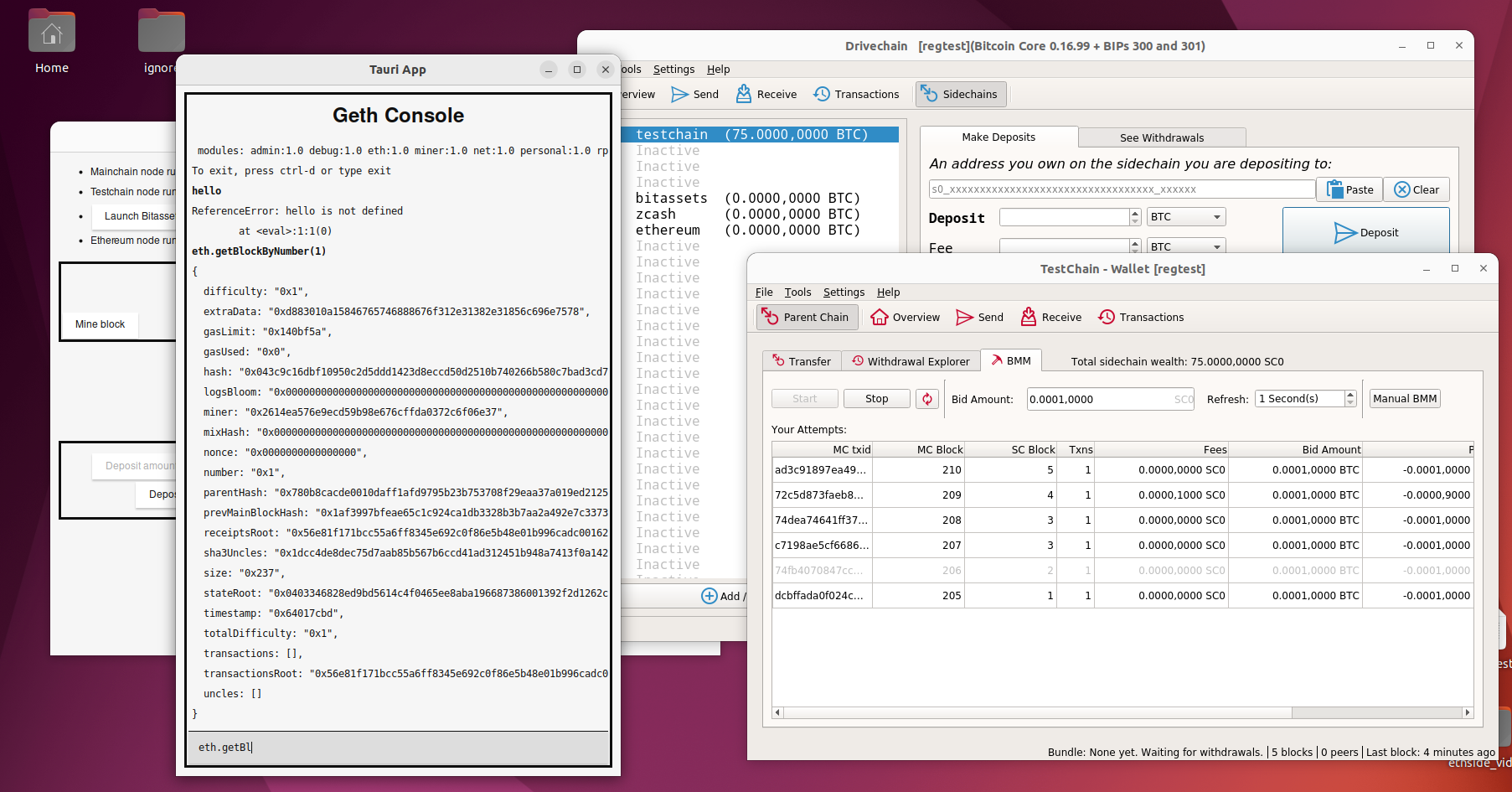Click Add button below sidechain list
Screen dimensions: 1512x792
click(722, 596)
